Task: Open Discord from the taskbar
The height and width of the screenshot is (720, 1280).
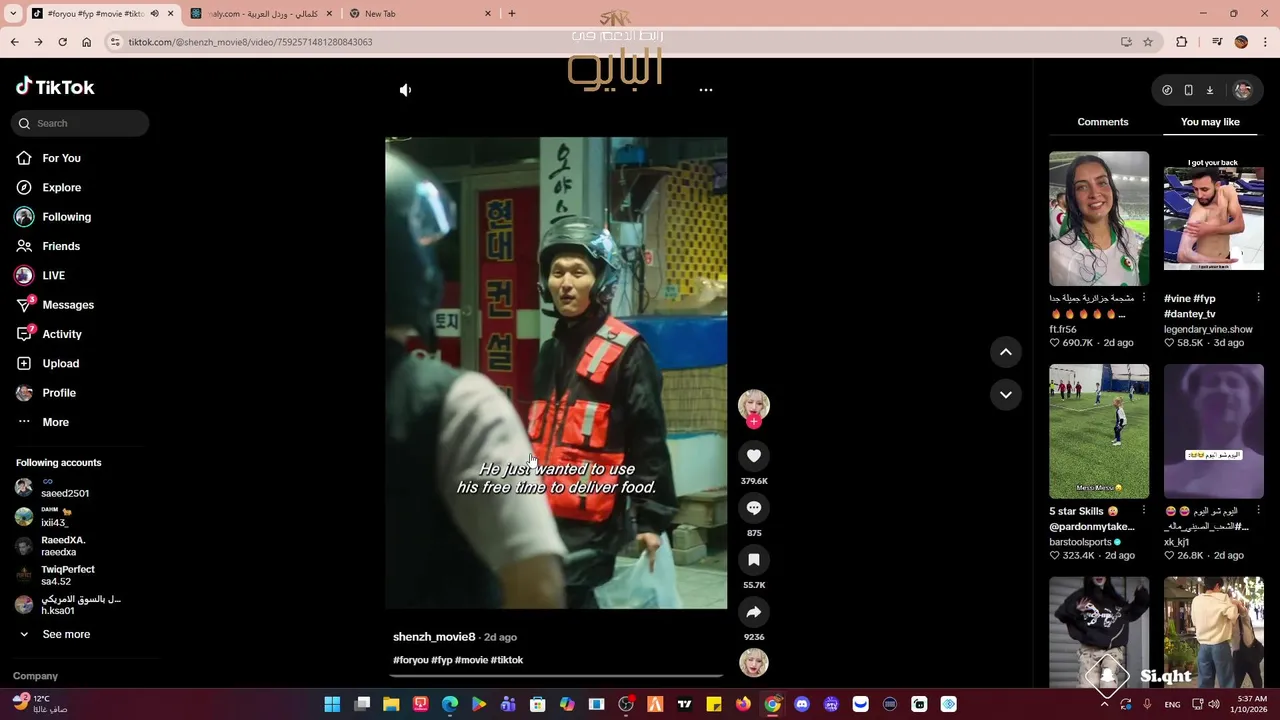Action: coord(801,704)
